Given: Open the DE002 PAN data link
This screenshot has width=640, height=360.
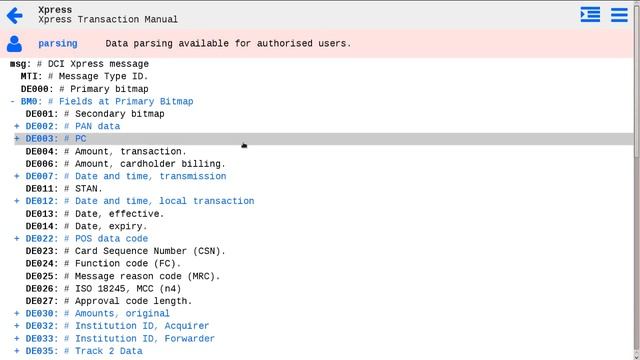Looking at the screenshot, I should pos(73,126).
